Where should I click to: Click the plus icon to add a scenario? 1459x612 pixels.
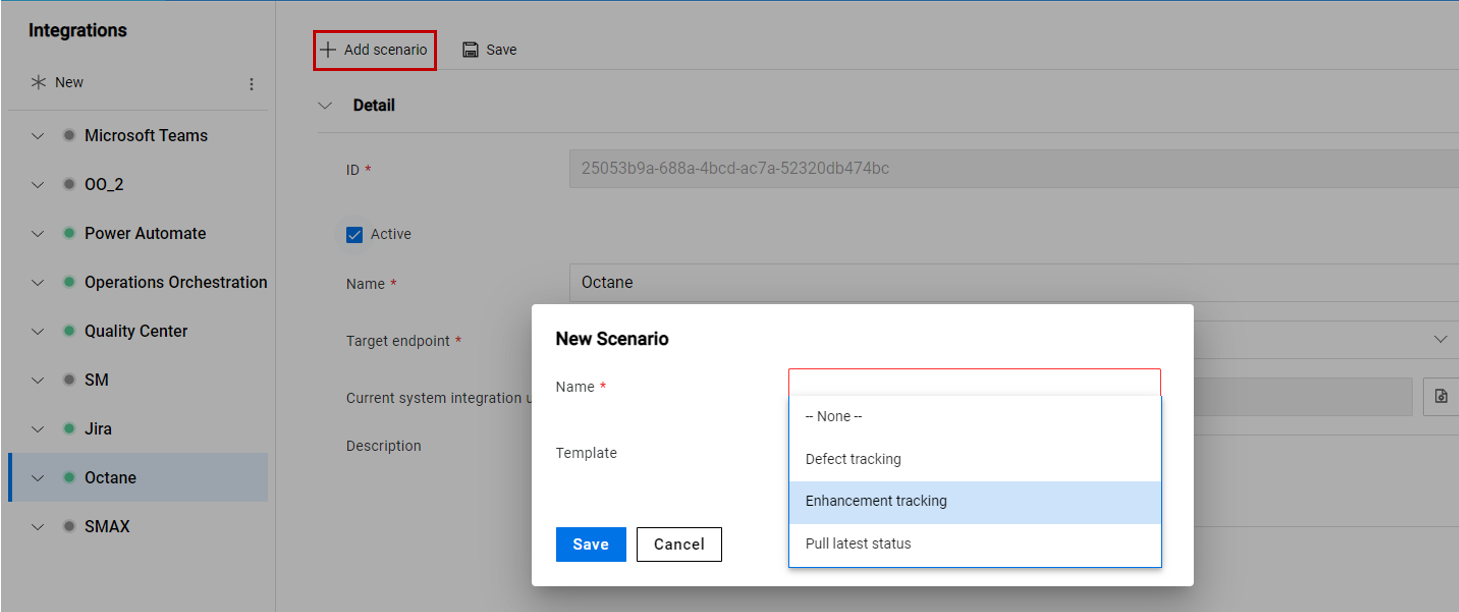pos(327,49)
